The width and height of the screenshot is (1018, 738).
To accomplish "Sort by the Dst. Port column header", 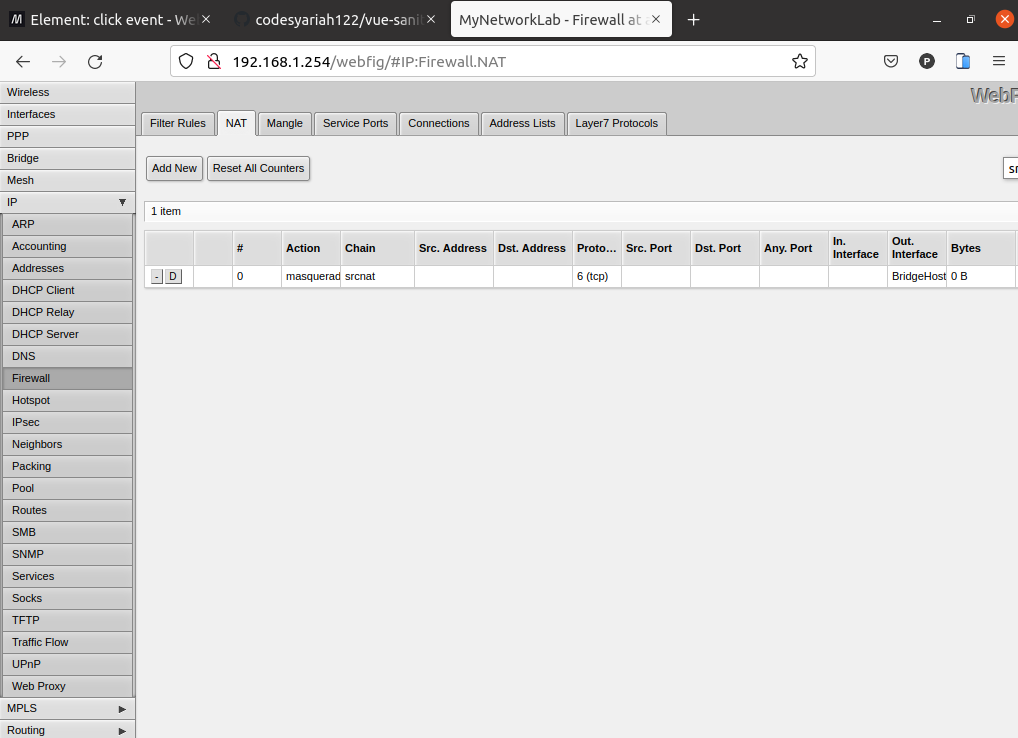I will (x=725, y=249).
